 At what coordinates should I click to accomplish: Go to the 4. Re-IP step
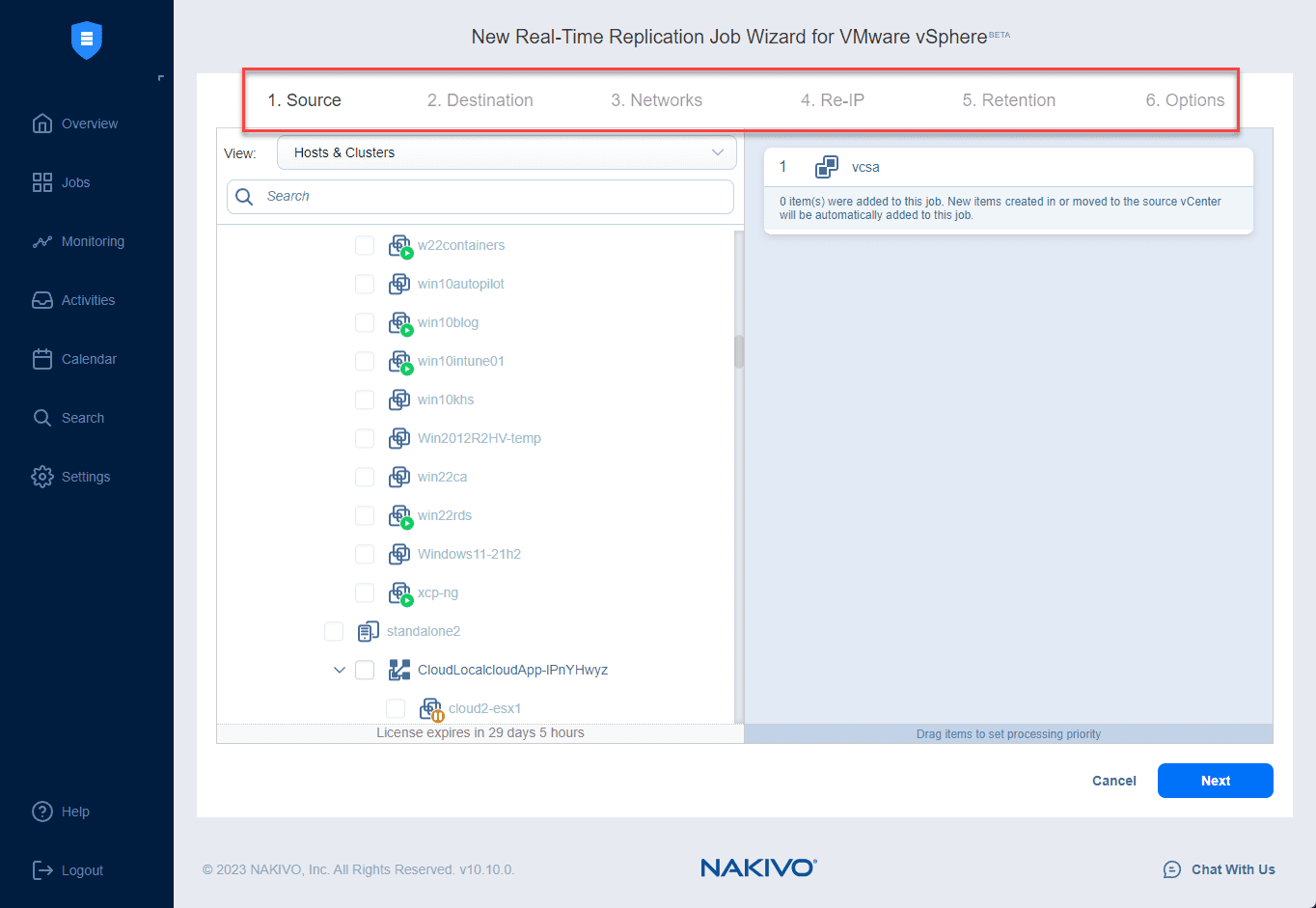tap(833, 100)
